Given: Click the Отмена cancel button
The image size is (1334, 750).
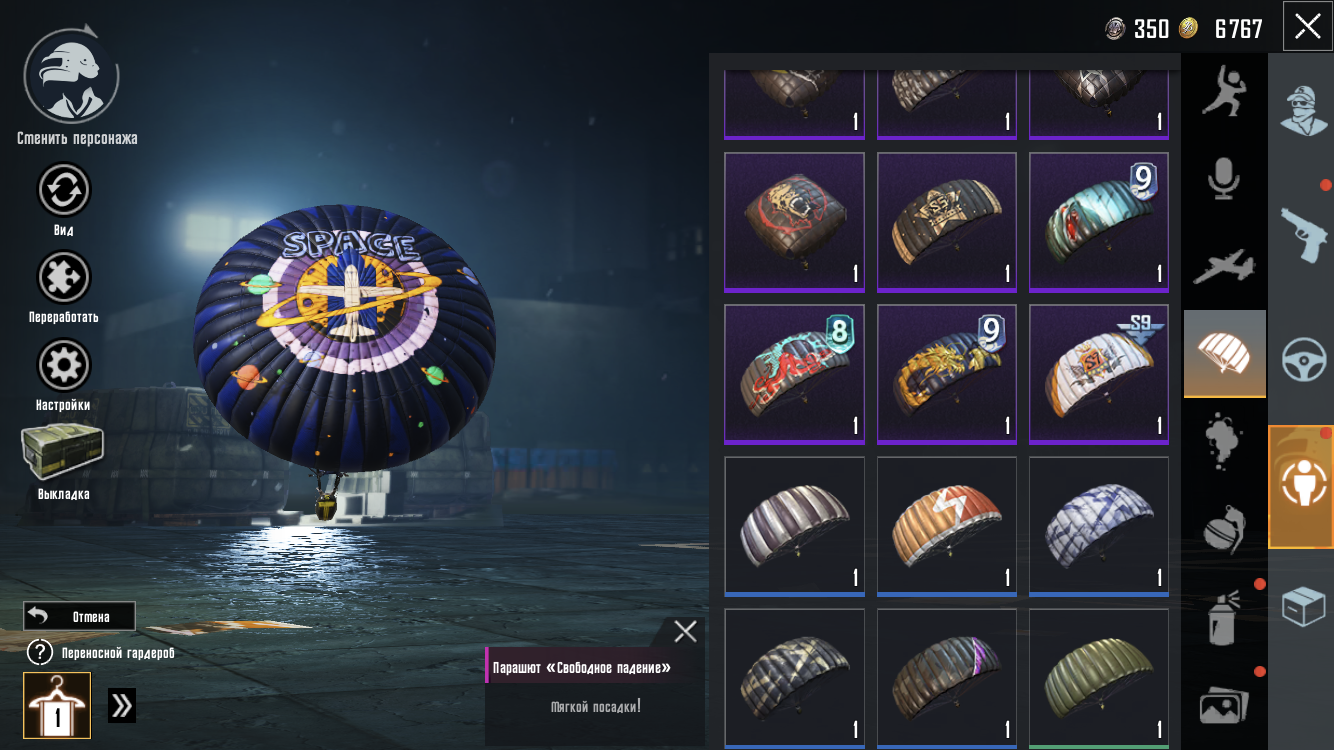Looking at the screenshot, I should point(79,616).
